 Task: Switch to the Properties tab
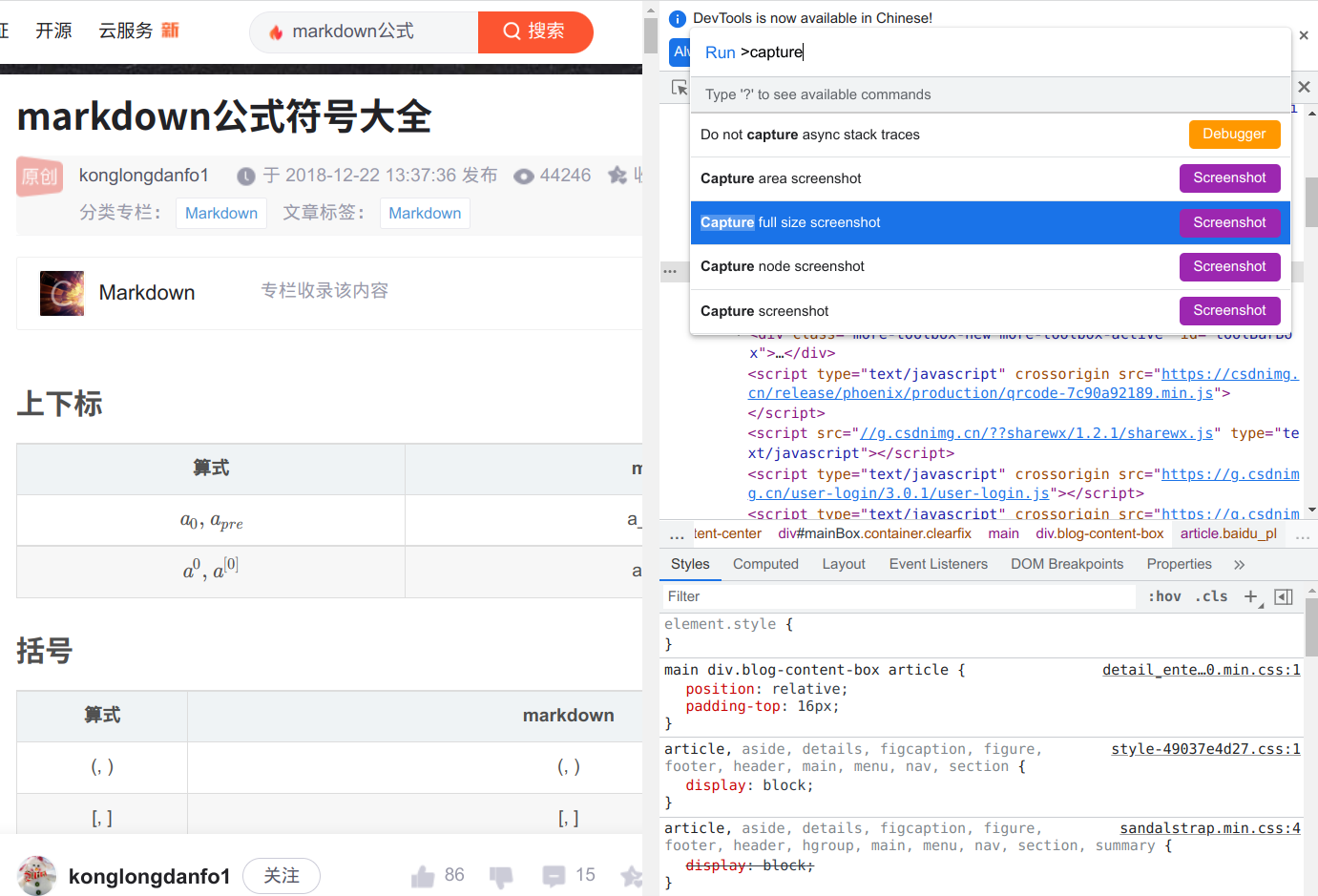1179,564
